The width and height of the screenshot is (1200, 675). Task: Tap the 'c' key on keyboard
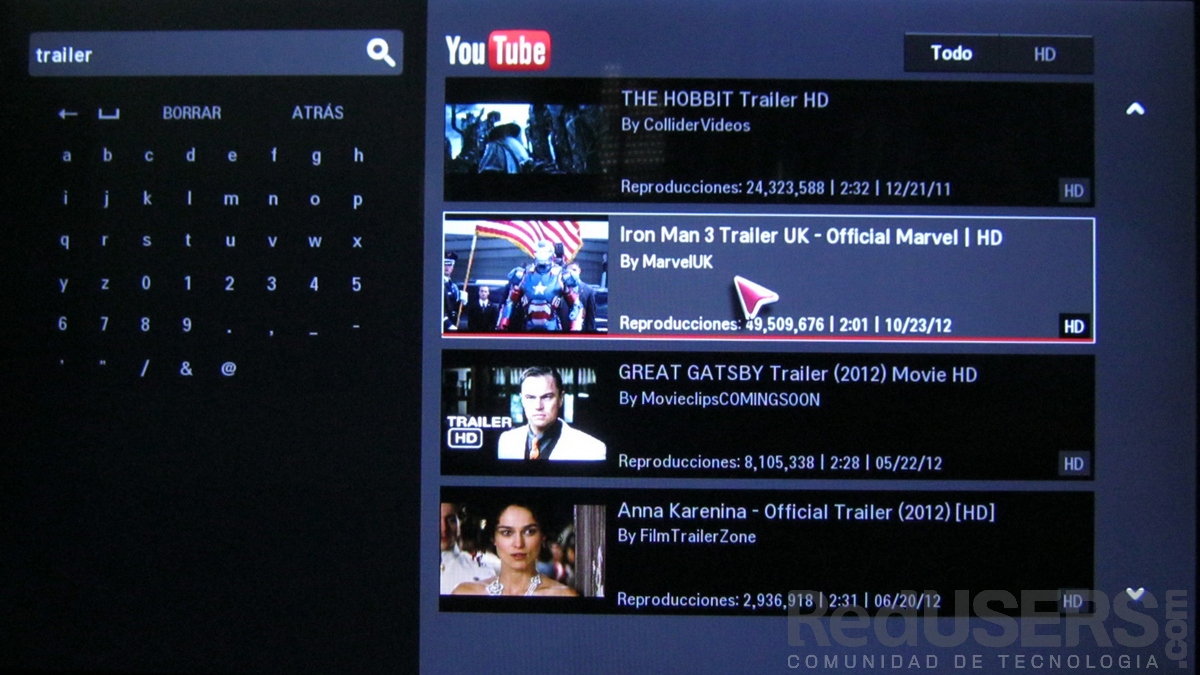point(148,156)
